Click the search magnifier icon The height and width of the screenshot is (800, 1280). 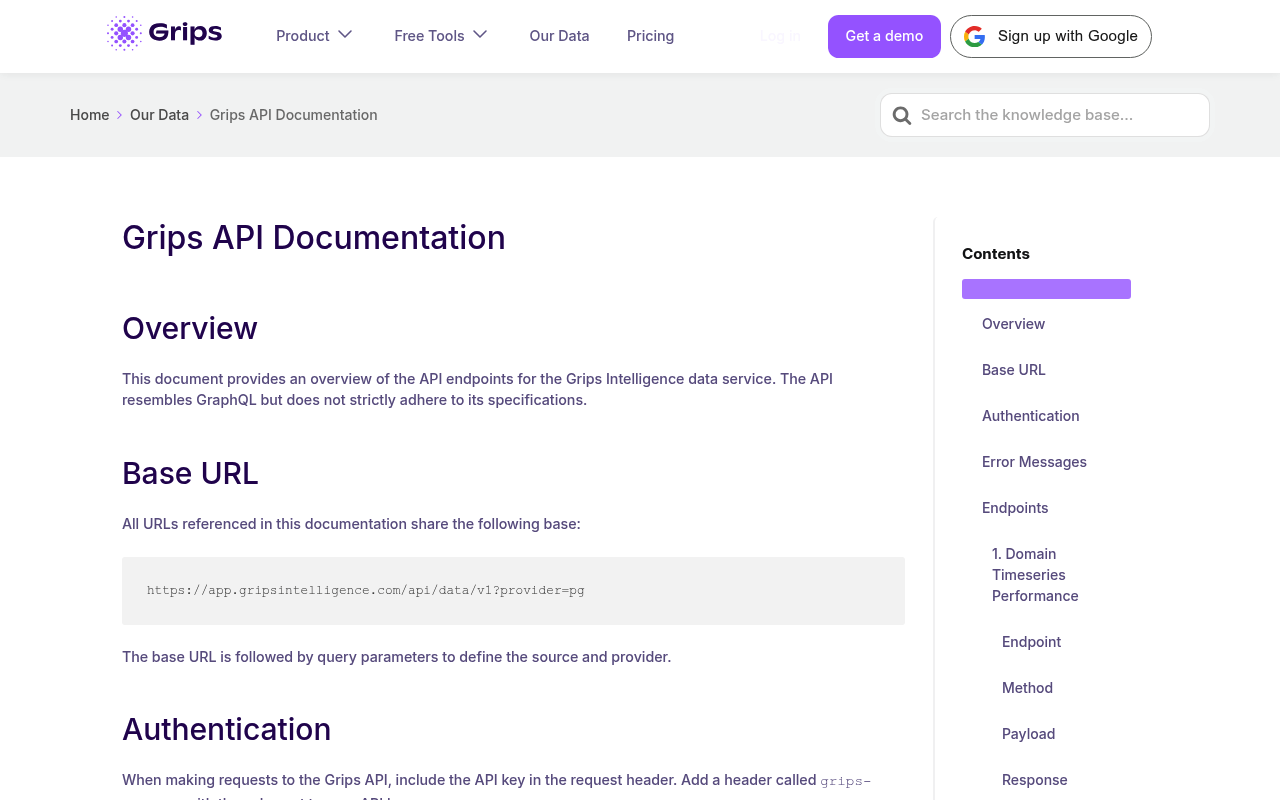click(902, 116)
